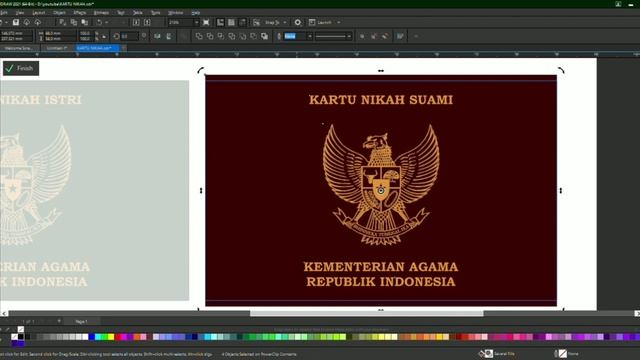
Task: Click the Export icon in the toolbar
Action: [147, 22]
